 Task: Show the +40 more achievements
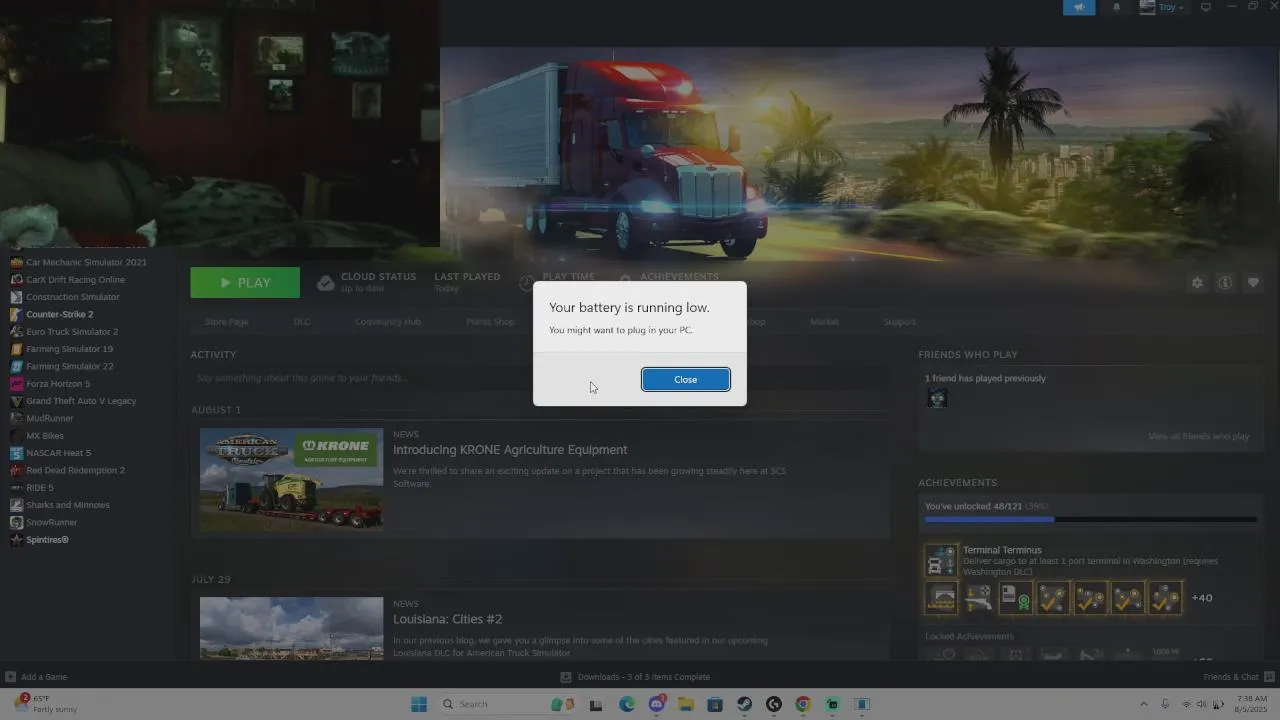(1202, 598)
